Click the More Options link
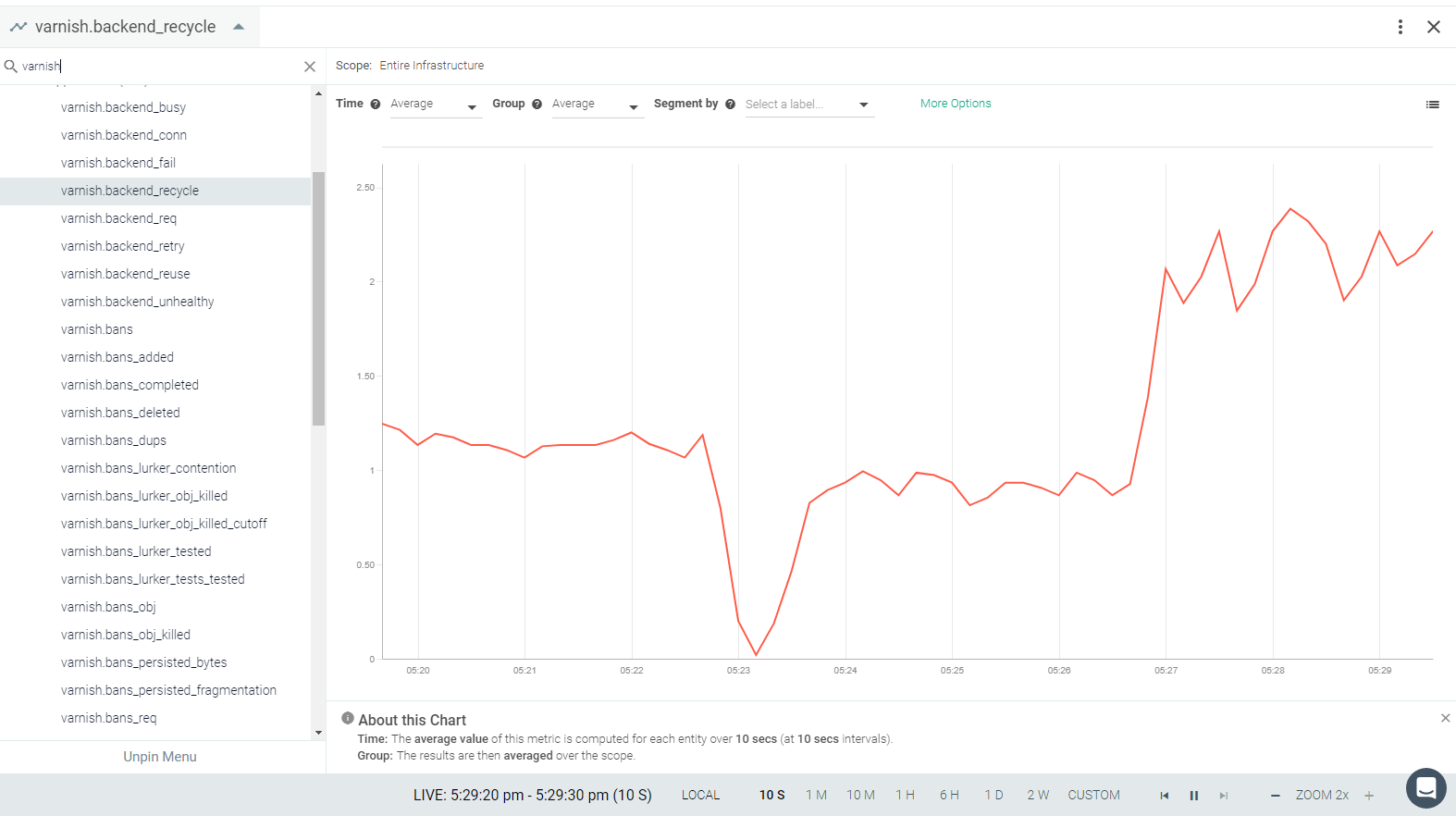This screenshot has width=1456, height=816. click(956, 104)
